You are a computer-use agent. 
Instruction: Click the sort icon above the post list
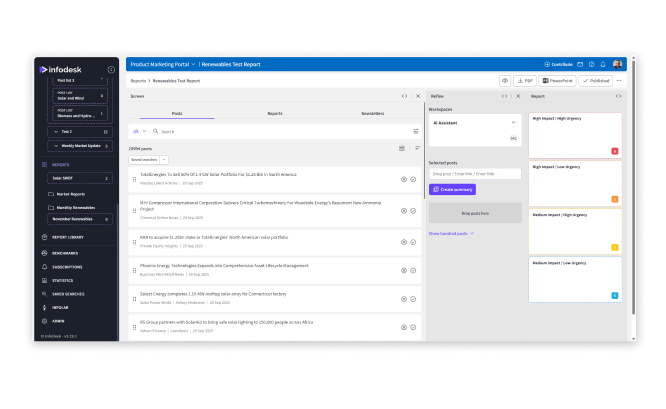point(417,148)
